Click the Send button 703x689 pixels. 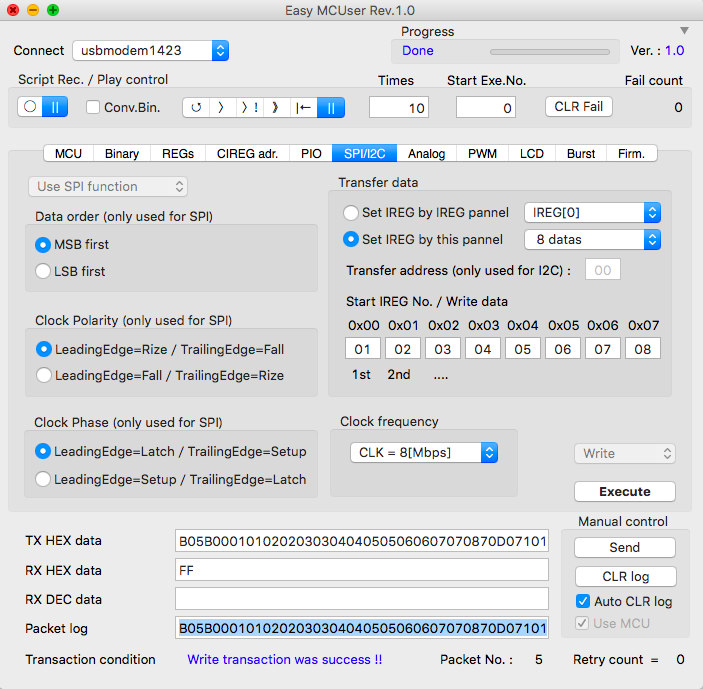[x=625, y=547]
